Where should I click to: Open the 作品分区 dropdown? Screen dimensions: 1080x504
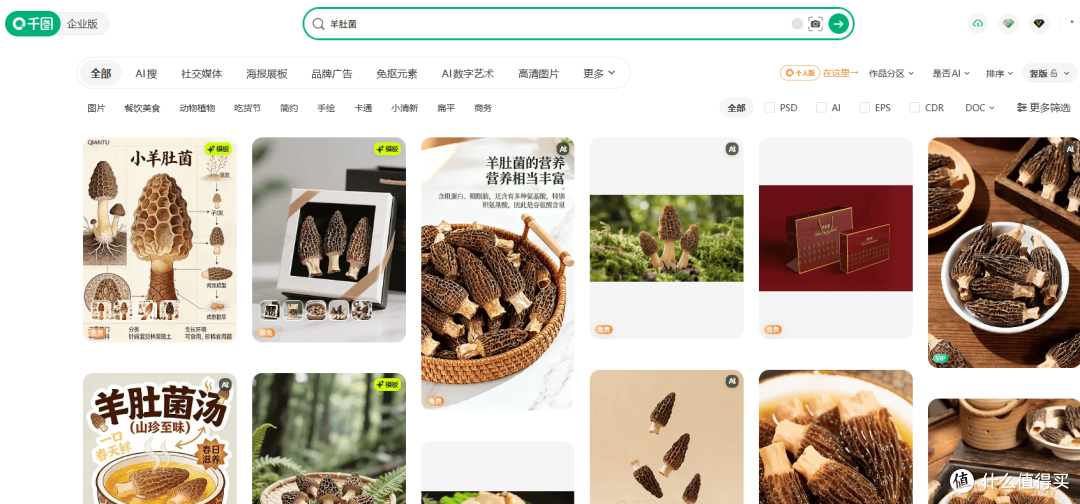pos(891,73)
